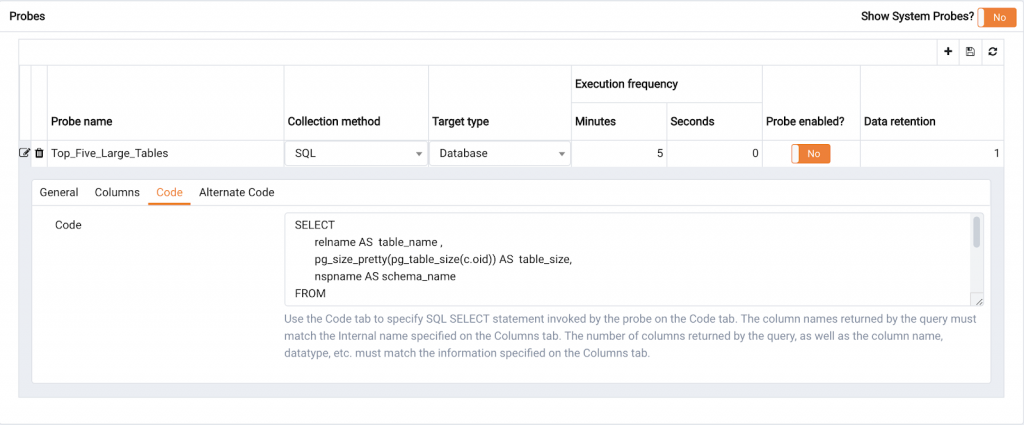Click the Minutes execution frequency field
The height and width of the screenshot is (425, 1024).
coord(619,153)
